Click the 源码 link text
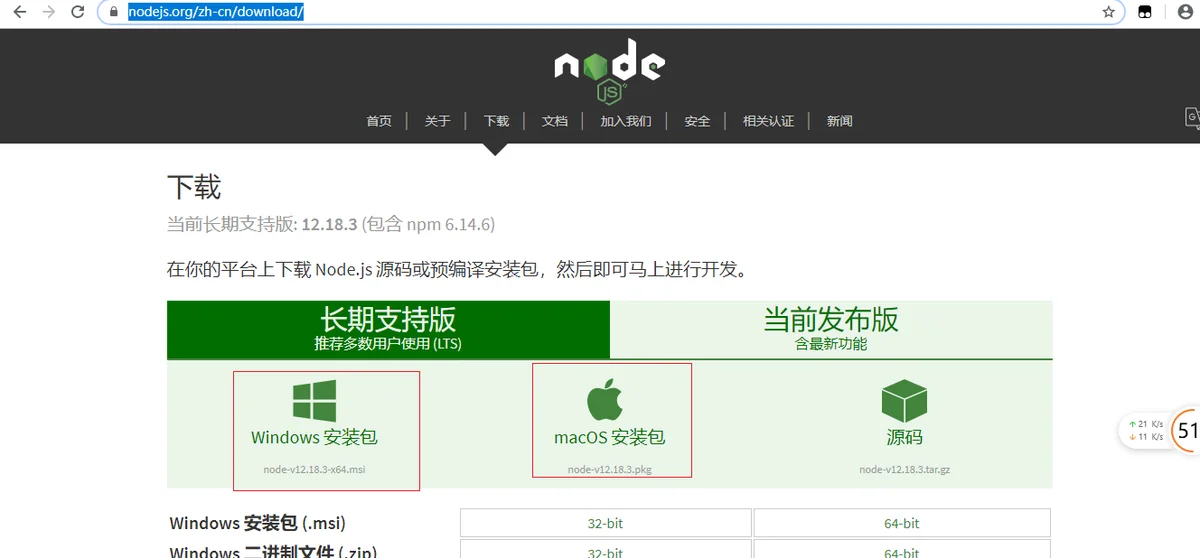 tap(904, 437)
